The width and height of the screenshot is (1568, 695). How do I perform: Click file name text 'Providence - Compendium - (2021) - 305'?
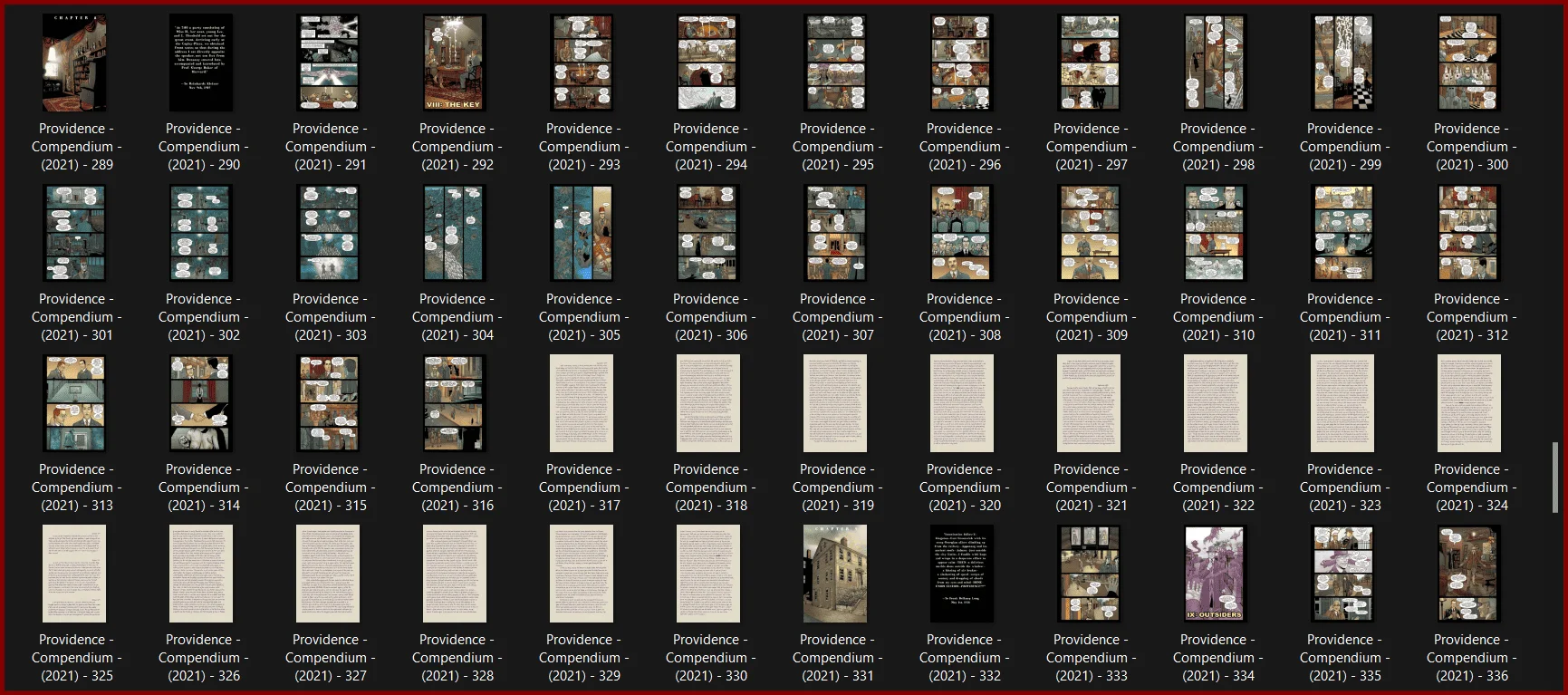584,317
